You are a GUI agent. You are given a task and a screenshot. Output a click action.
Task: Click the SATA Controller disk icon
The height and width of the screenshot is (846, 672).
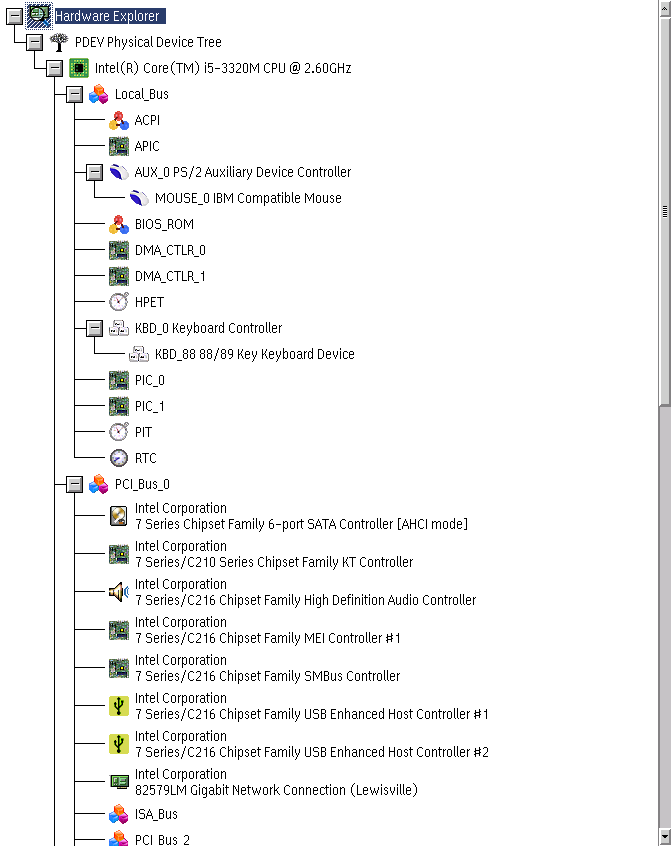tap(119, 516)
